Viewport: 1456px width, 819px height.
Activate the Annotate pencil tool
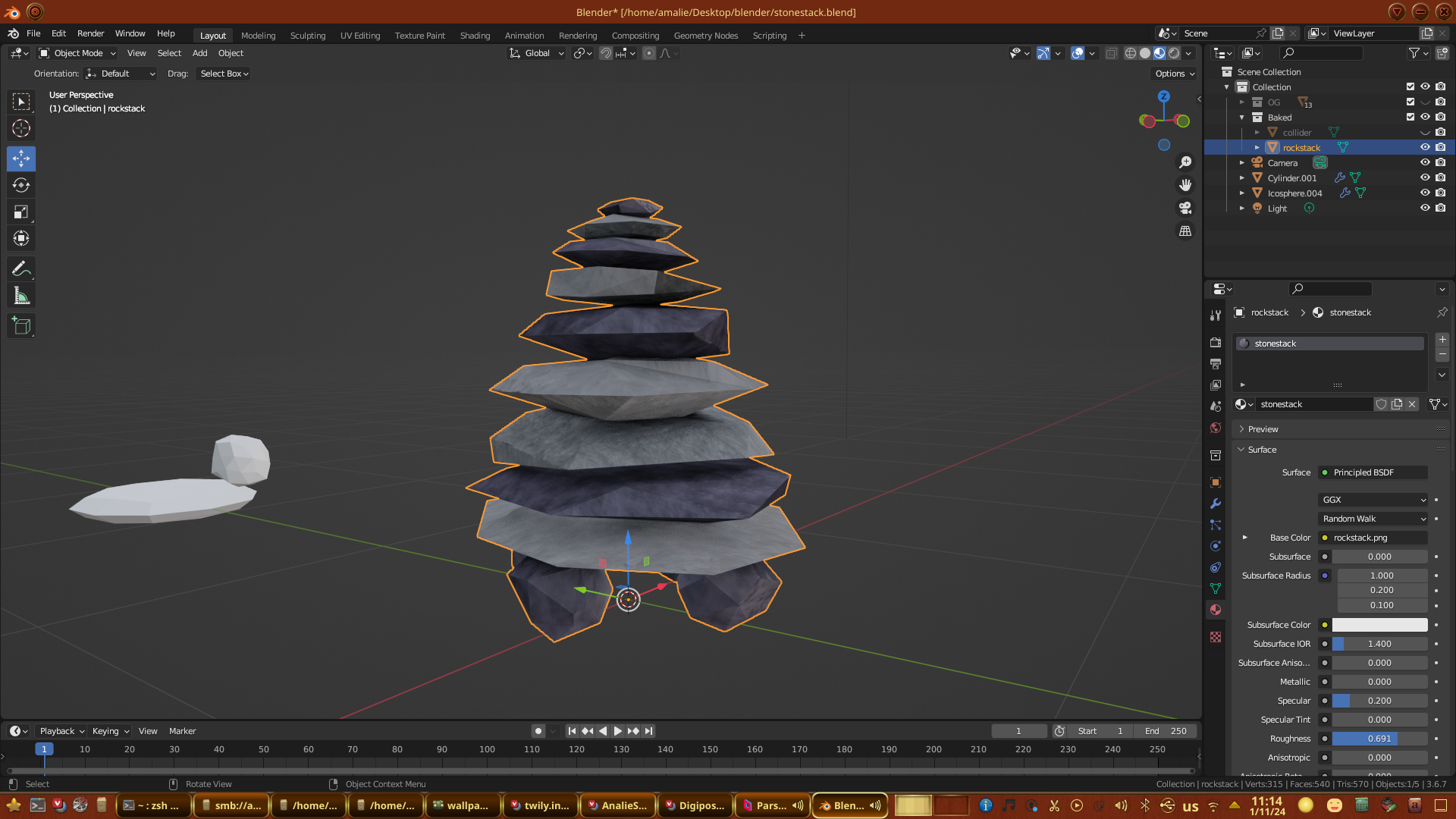(x=21, y=269)
